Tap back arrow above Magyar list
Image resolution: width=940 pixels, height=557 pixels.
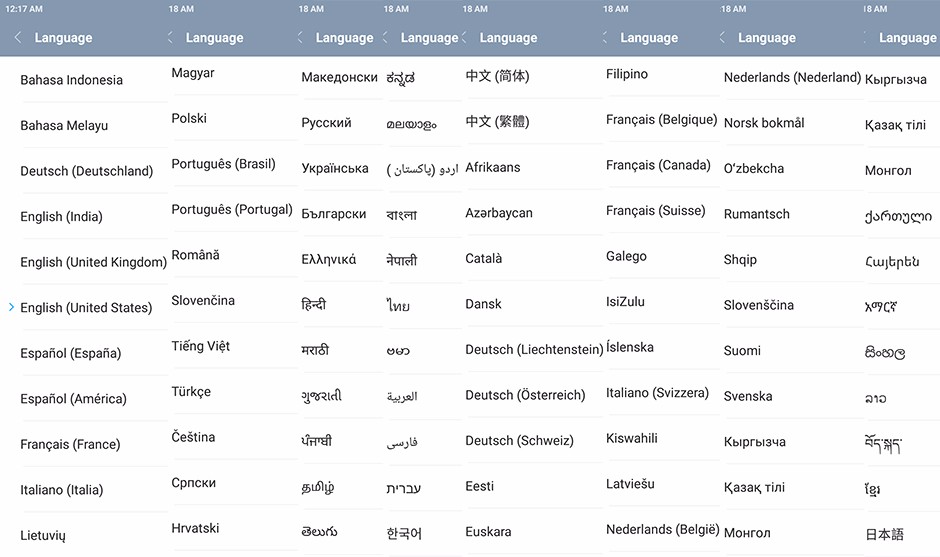[x=170, y=38]
